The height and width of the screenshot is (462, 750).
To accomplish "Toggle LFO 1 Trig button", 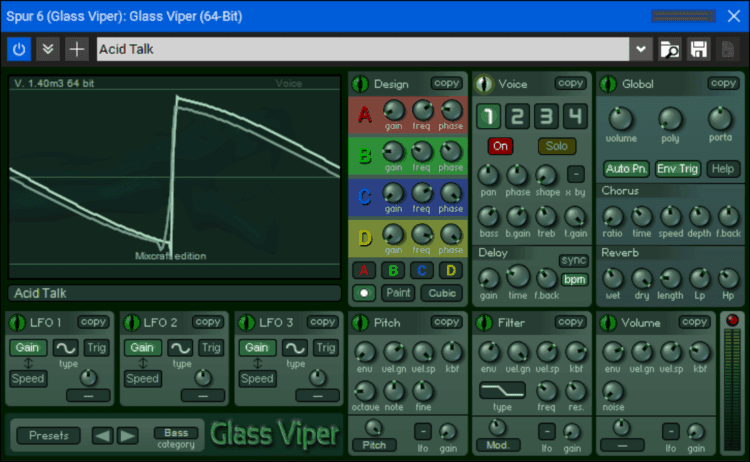I will coord(96,348).
